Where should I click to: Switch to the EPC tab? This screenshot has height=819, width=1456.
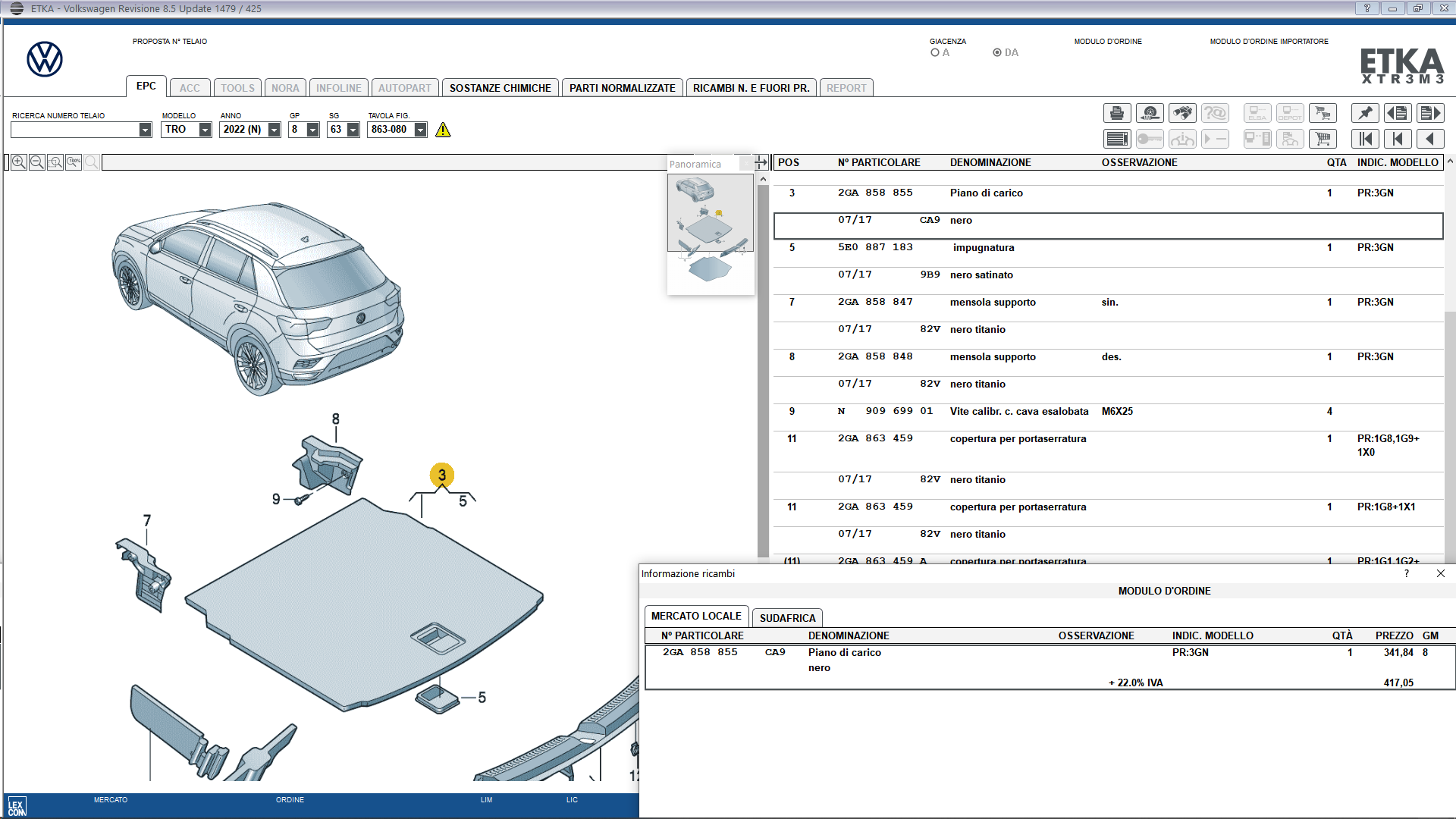(x=146, y=86)
